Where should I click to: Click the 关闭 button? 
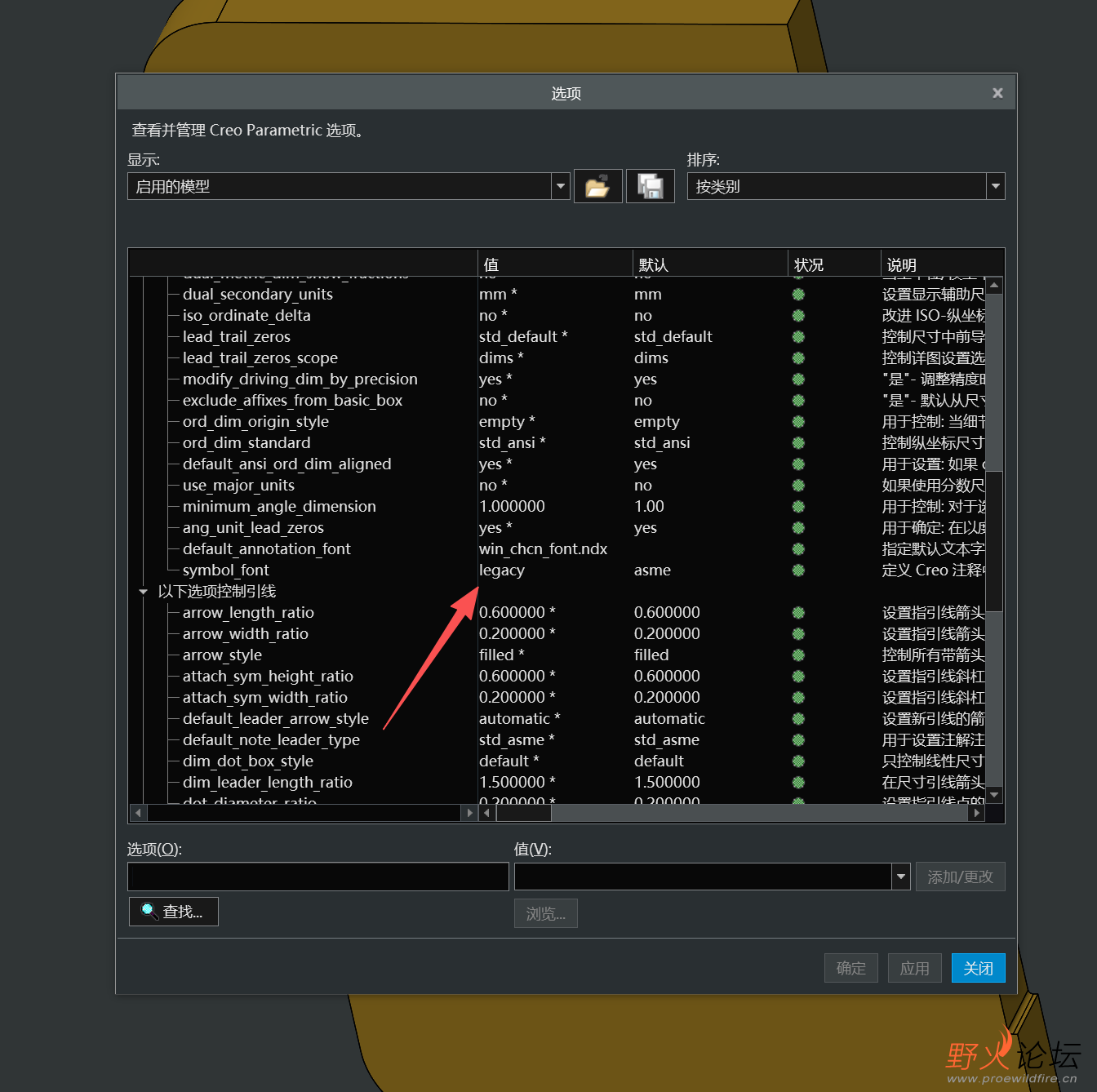tap(978, 969)
